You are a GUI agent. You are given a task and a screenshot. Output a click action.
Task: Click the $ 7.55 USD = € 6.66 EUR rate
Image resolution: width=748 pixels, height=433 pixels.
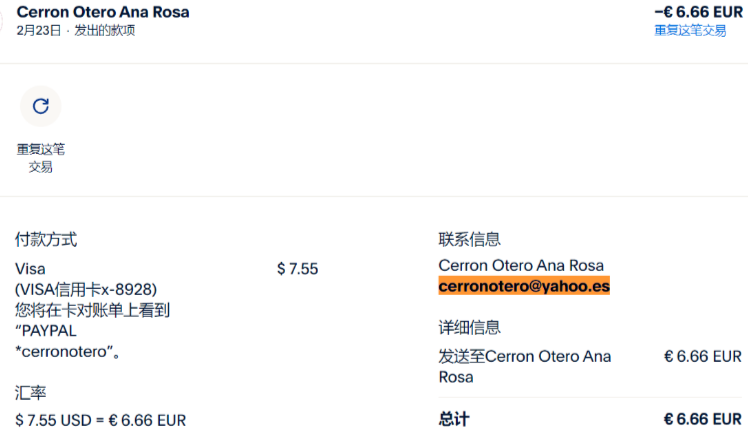[101, 420]
